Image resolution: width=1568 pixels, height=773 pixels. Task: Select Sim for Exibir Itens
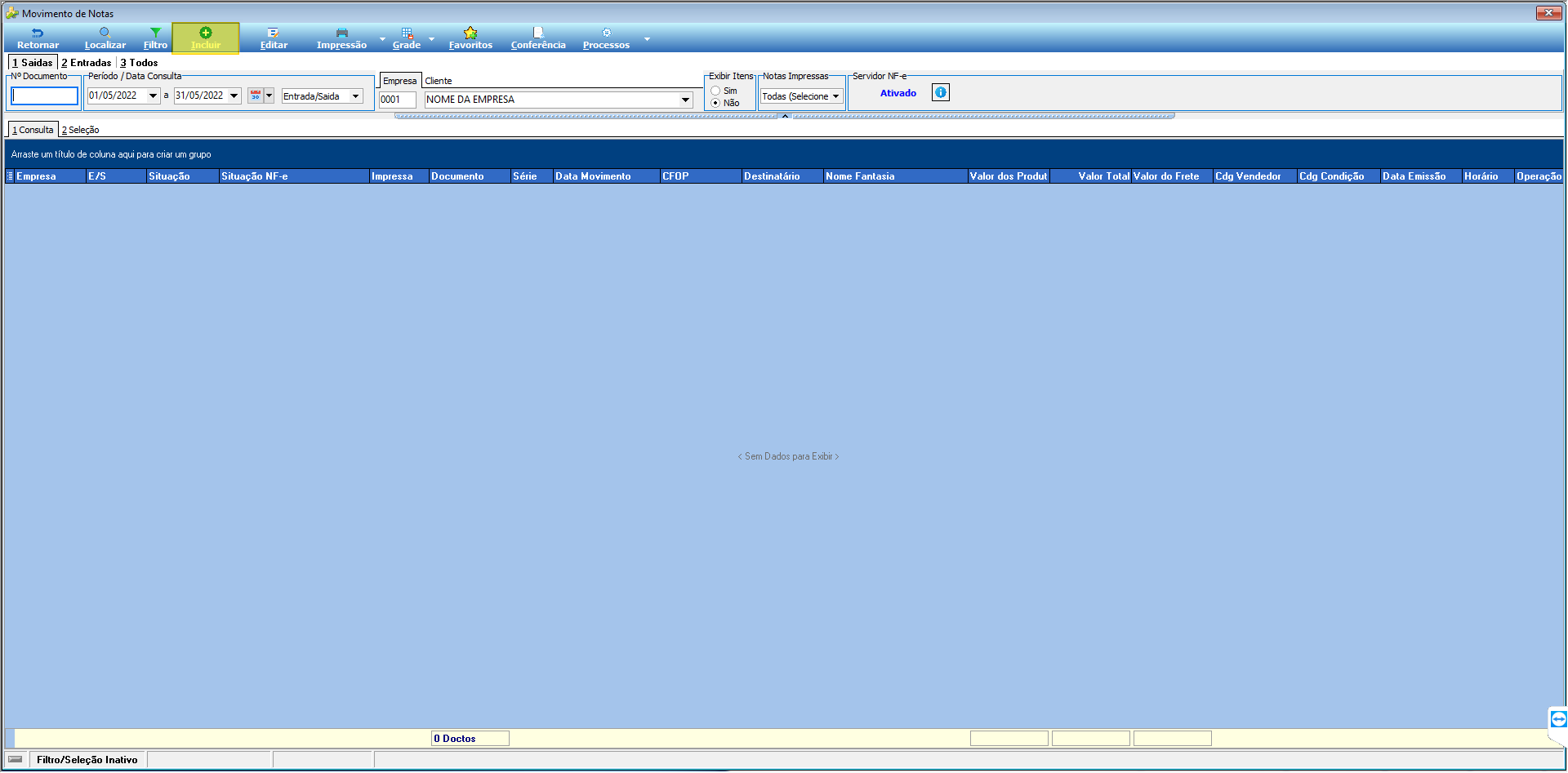(715, 91)
